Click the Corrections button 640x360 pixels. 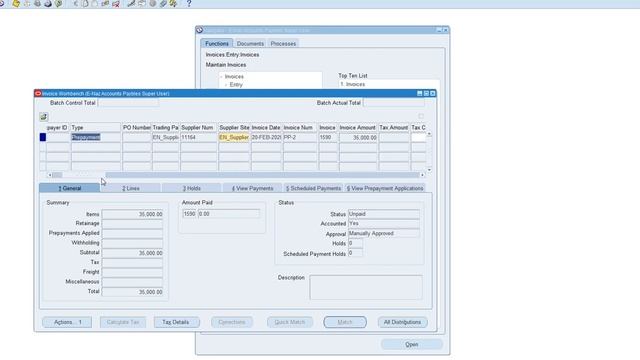232,322
